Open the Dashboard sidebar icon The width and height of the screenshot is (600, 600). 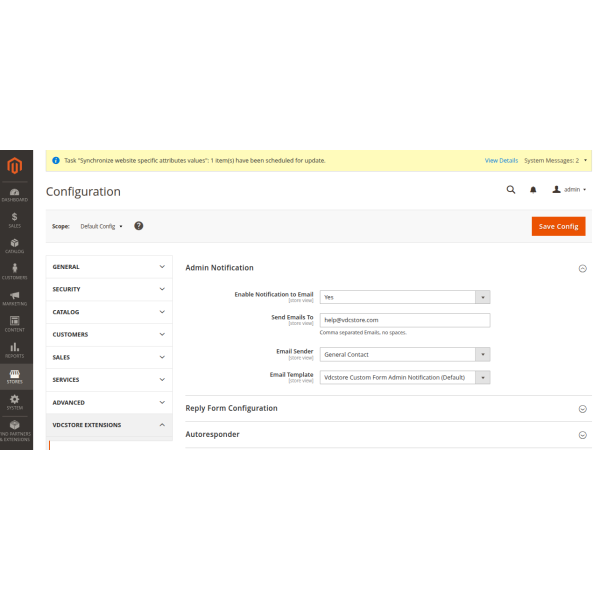coord(15,193)
